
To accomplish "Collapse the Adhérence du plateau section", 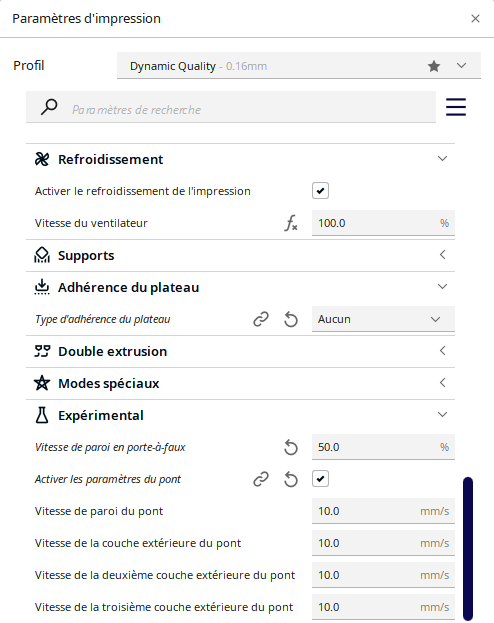I will [x=240, y=287].
